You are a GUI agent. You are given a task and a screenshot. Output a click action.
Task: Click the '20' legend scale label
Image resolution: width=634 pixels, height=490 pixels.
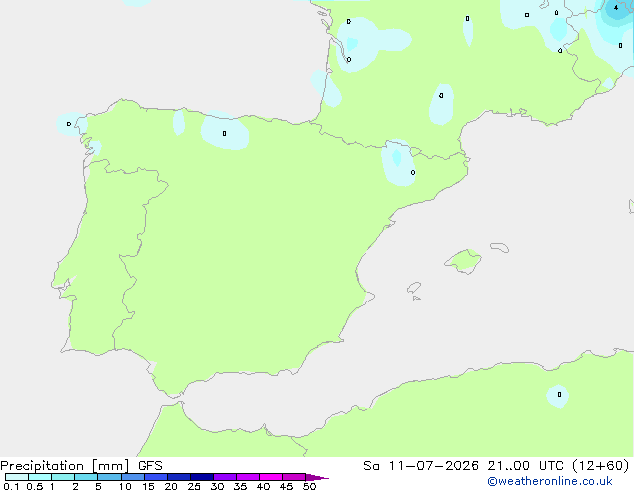(x=171, y=486)
